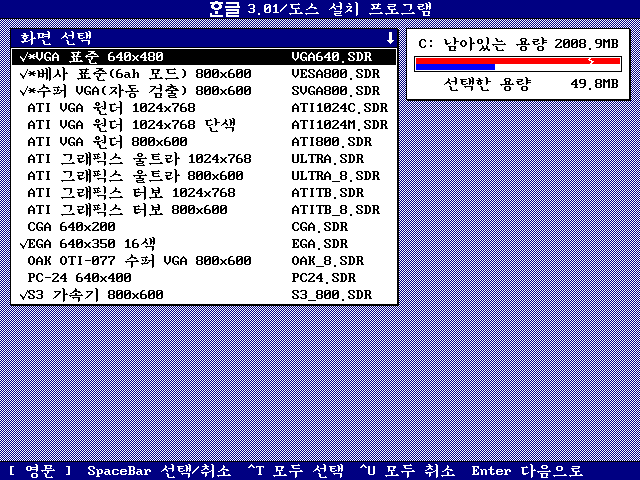Viewport: 640px width, 480px height.
Task: Click file name OAK_8.SDR
Action: pyautogui.click(x=327, y=261)
